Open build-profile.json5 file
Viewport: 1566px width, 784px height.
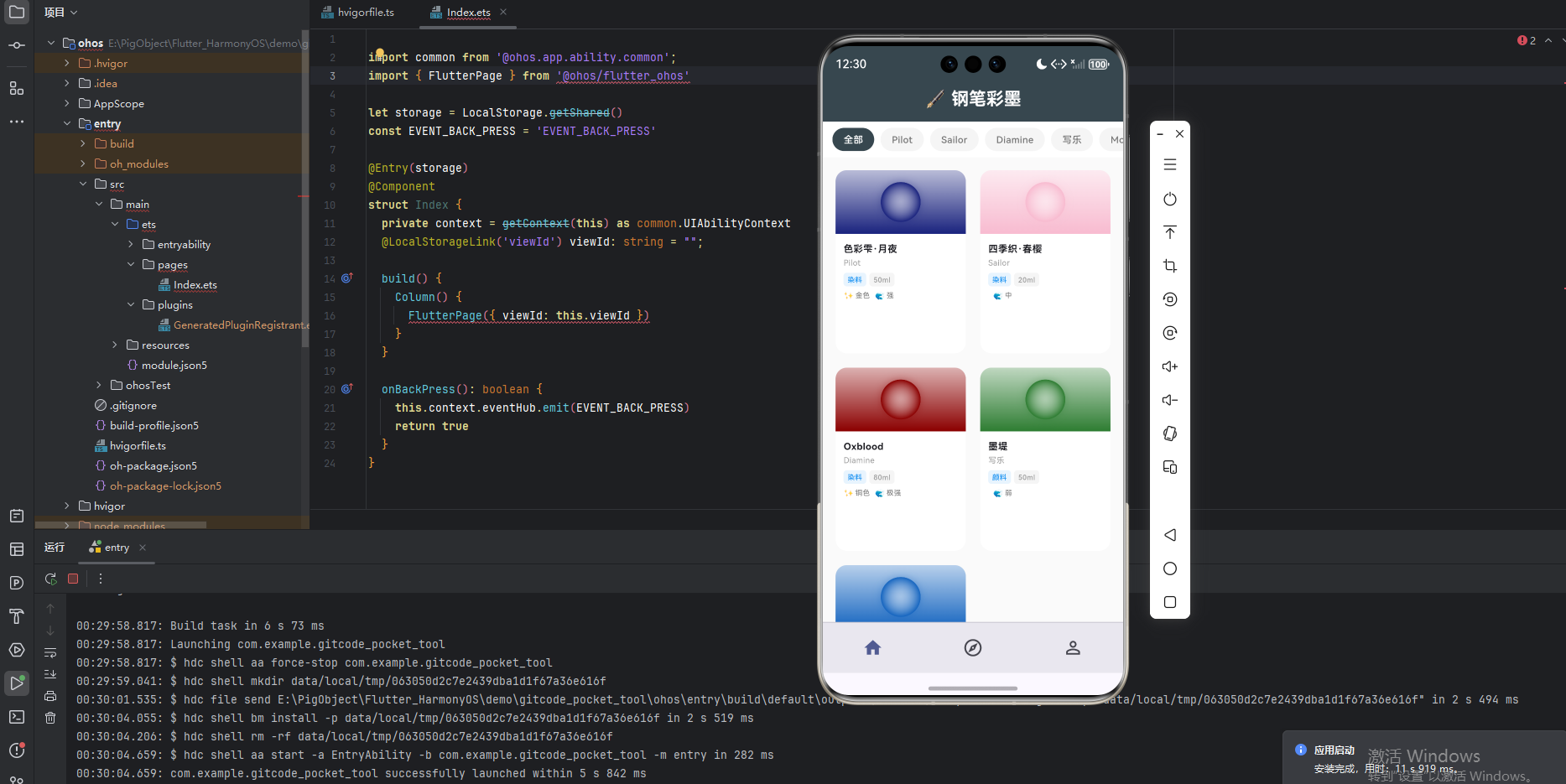[x=154, y=425]
